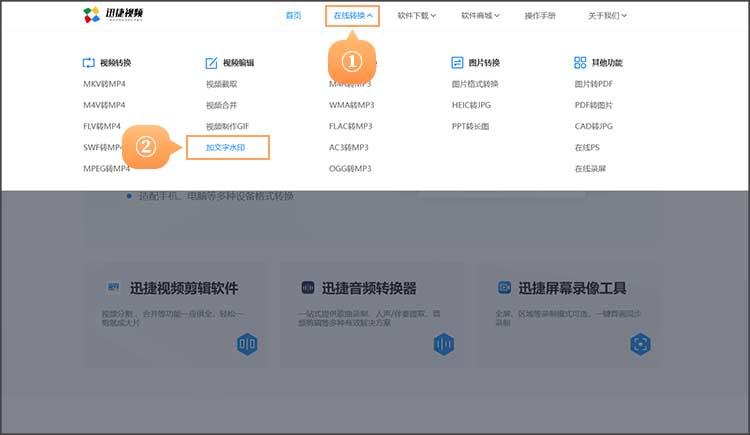Viewport: 750px width, 435px height.
Task: Select MKV转MP4 converter
Action: tap(104, 84)
